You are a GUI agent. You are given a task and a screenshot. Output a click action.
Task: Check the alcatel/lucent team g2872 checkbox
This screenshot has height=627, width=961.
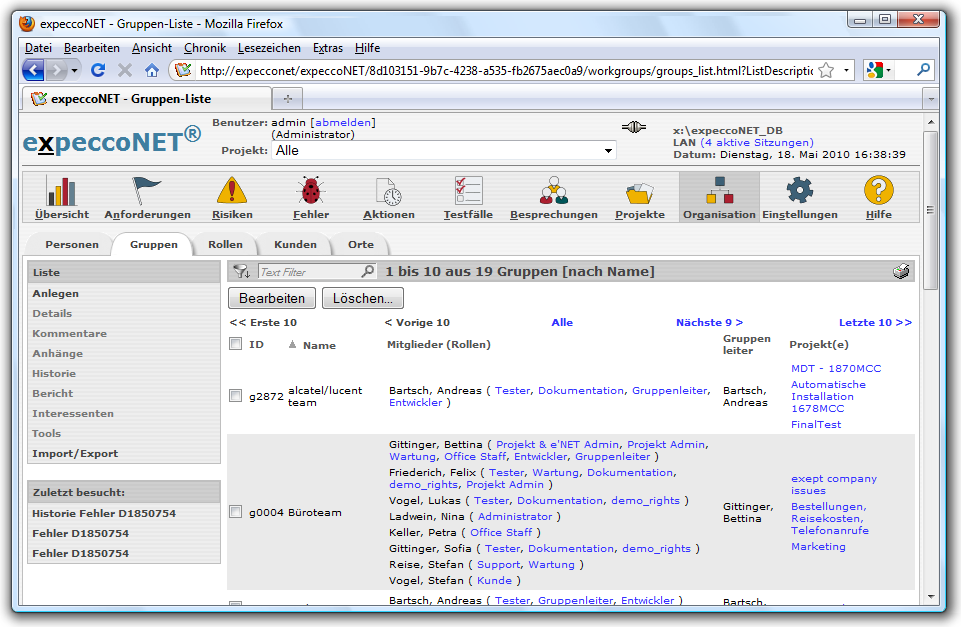(236, 396)
